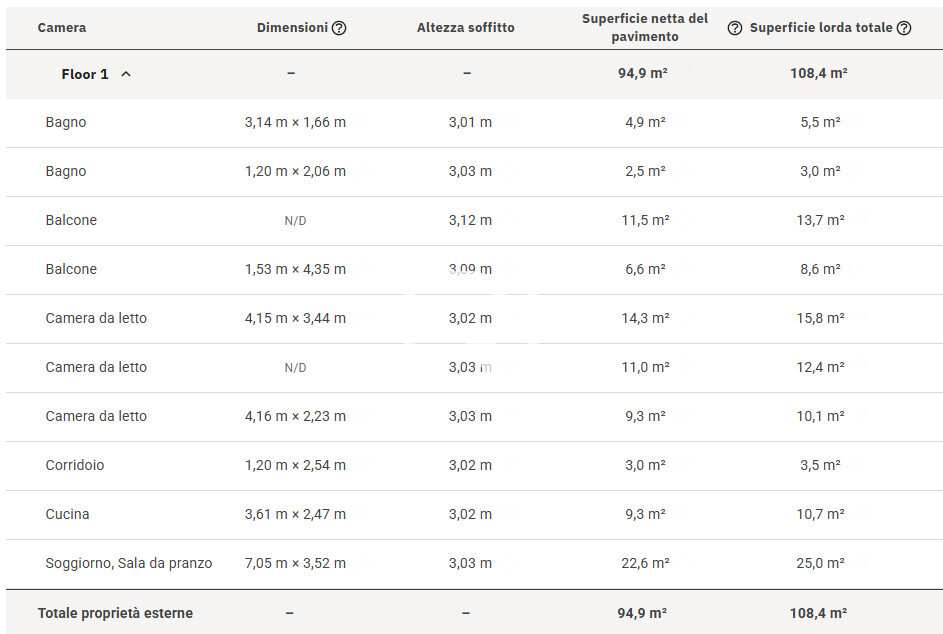
Task: Select the Bagno row measuring 1,20 m × 2,06 m
Action: click(x=66, y=171)
